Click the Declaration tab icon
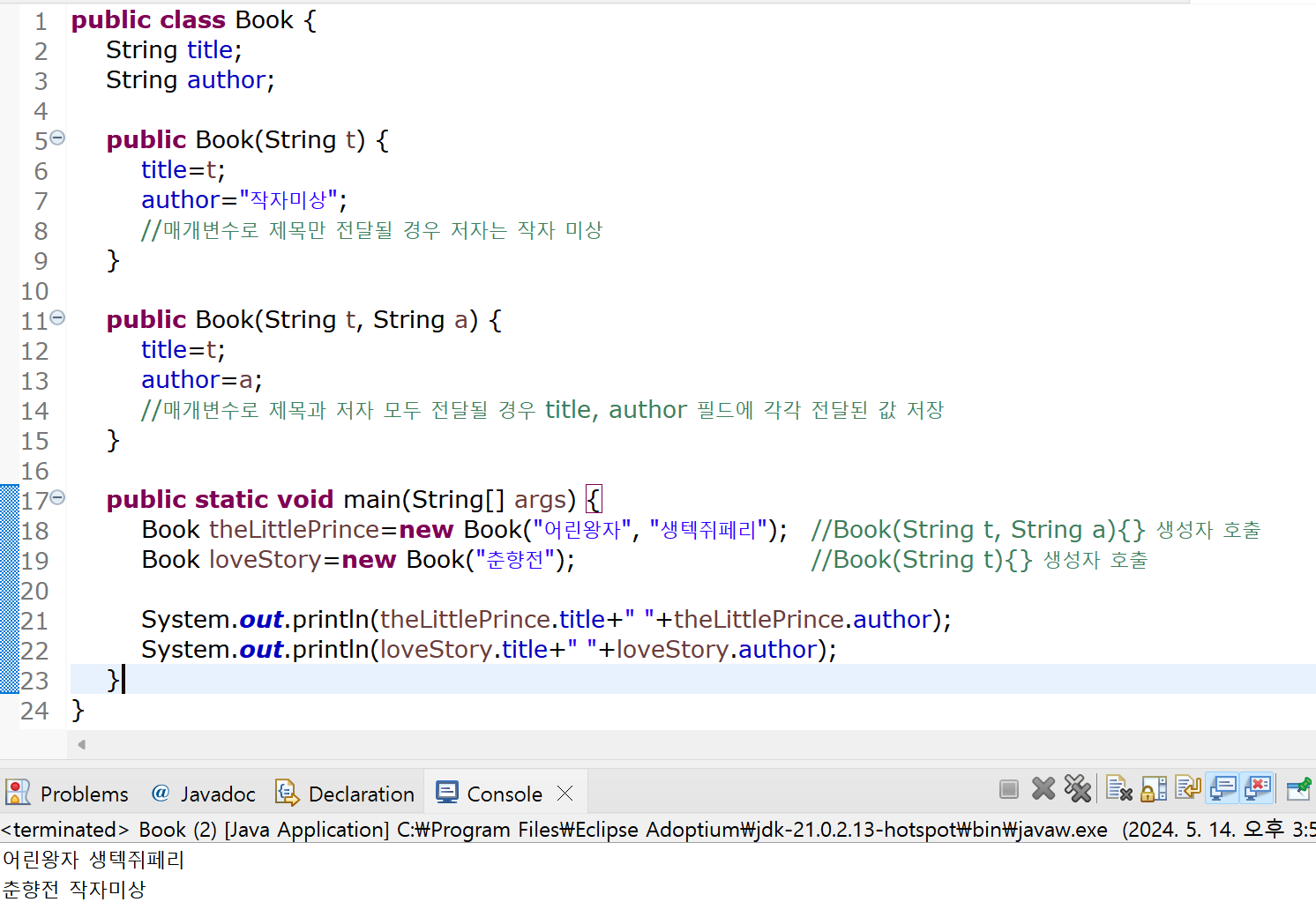Screen dimensions: 1316x917 [x=287, y=792]
